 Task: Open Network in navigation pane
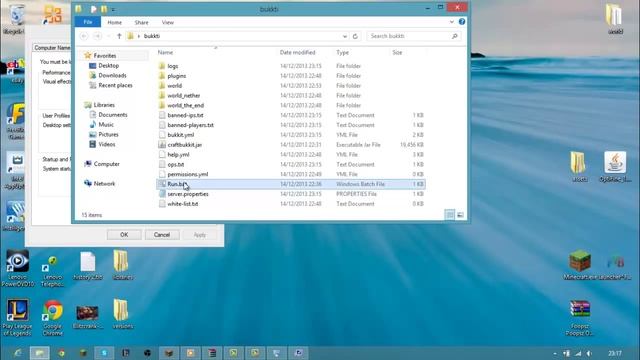[x=104, y=184]
